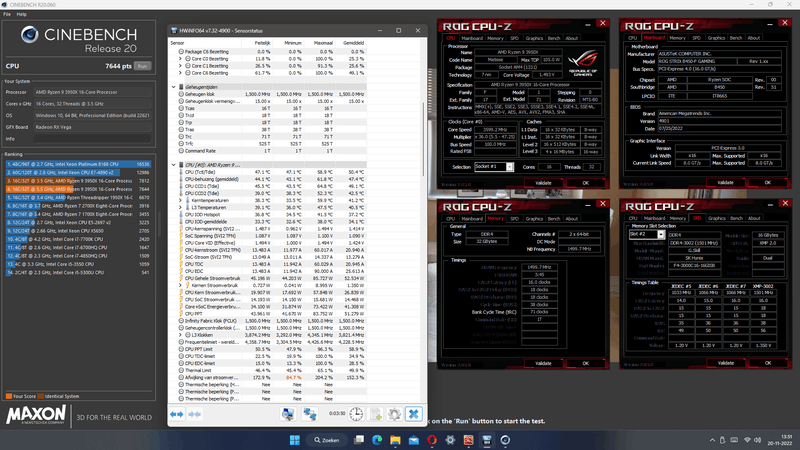This screenshot has height=450, width=800.
Task: Start HWiNFO logging with document-plus icon
Action: coord(376,414)
